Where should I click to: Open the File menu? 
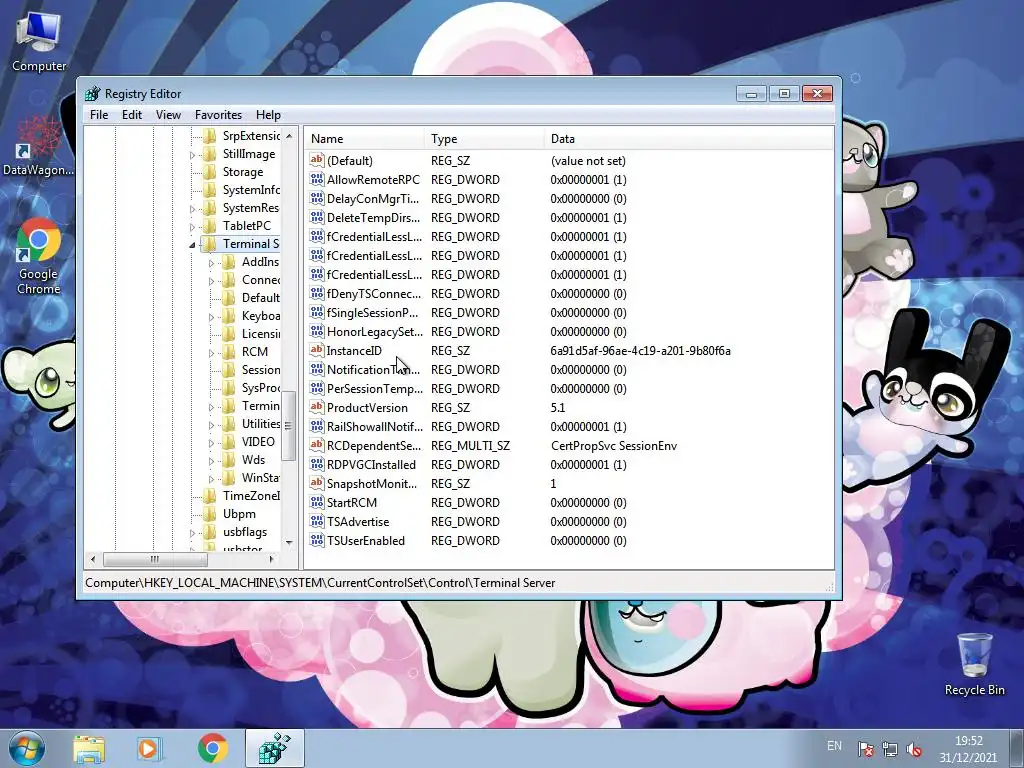pyautogui.click(x=99, y=115)
